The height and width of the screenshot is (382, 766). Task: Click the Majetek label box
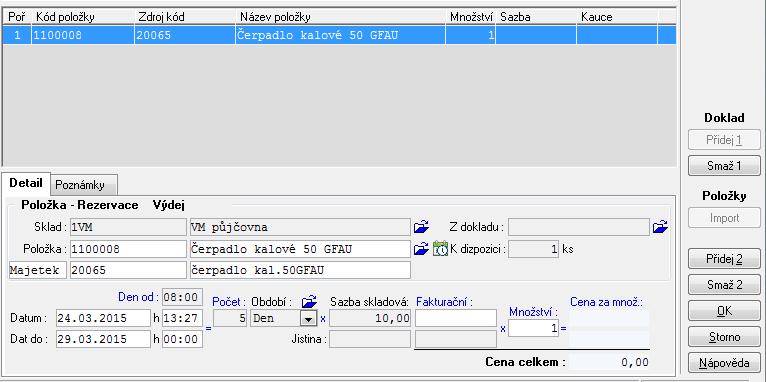pos(38,270)
